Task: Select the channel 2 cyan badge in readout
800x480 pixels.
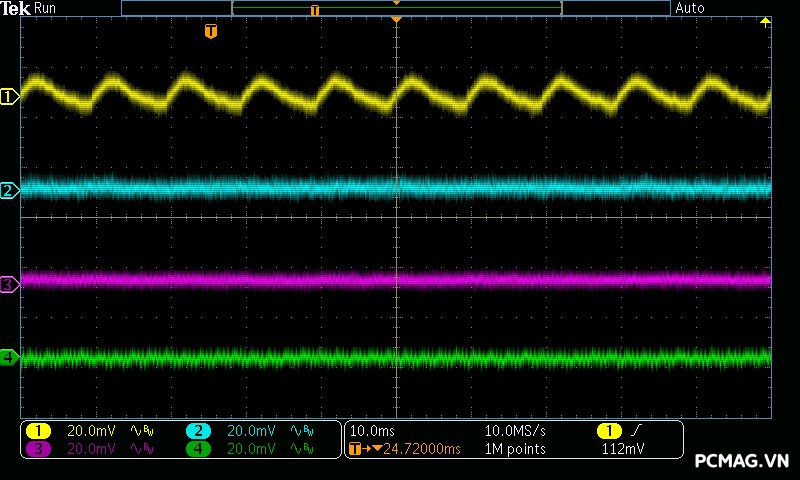Action: point(199,431)
